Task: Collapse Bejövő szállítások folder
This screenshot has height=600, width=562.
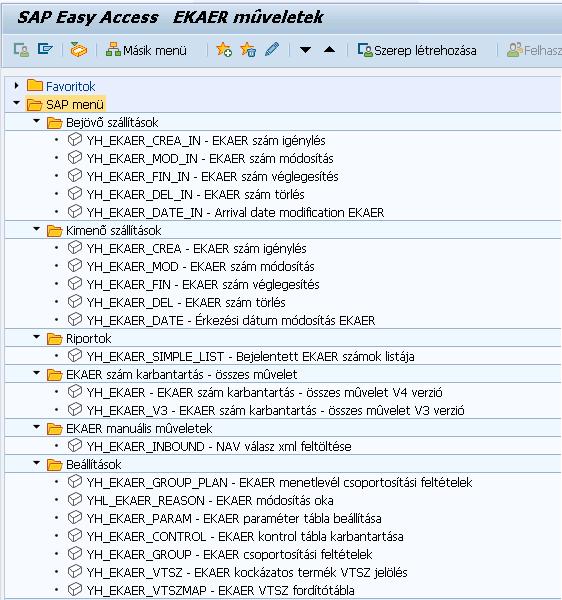Action: [37, 121]
